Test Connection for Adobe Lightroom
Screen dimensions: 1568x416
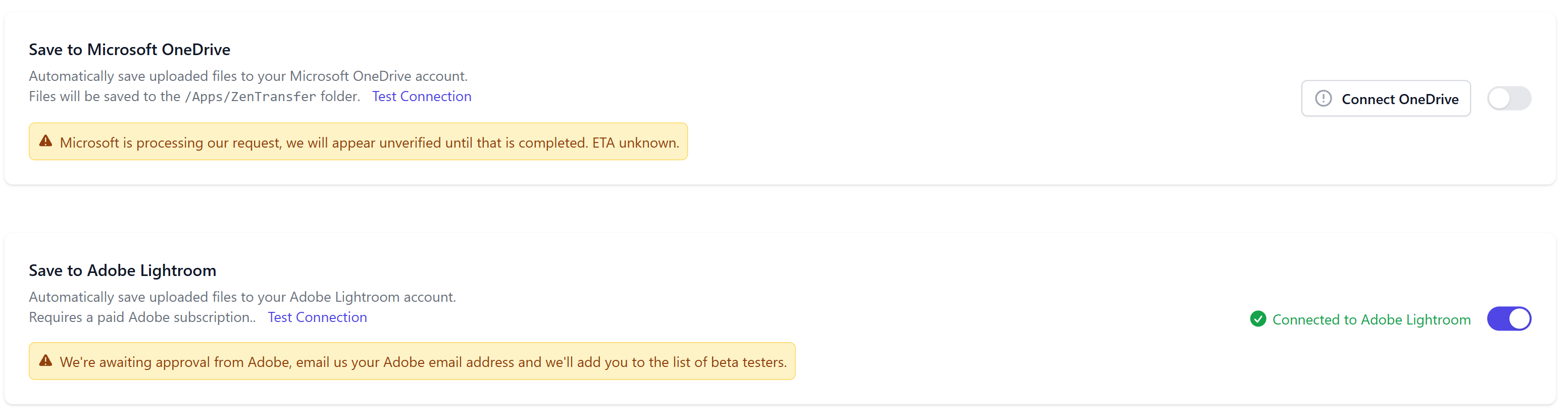(x=317, y=317)
